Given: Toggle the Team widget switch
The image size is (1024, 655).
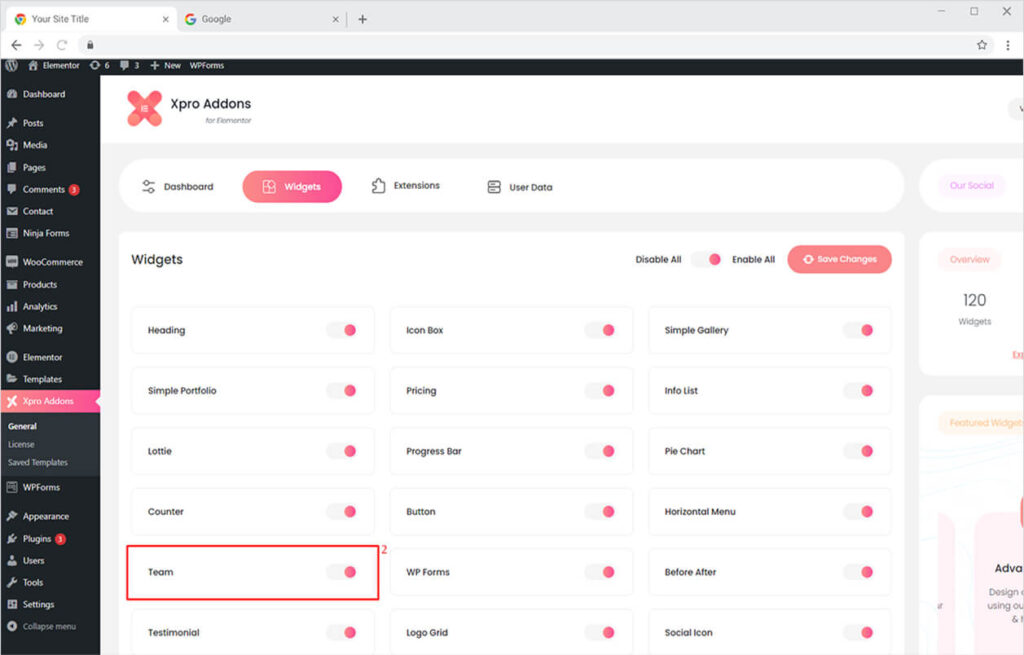Looking at the screenshot, I should [342, 572].
